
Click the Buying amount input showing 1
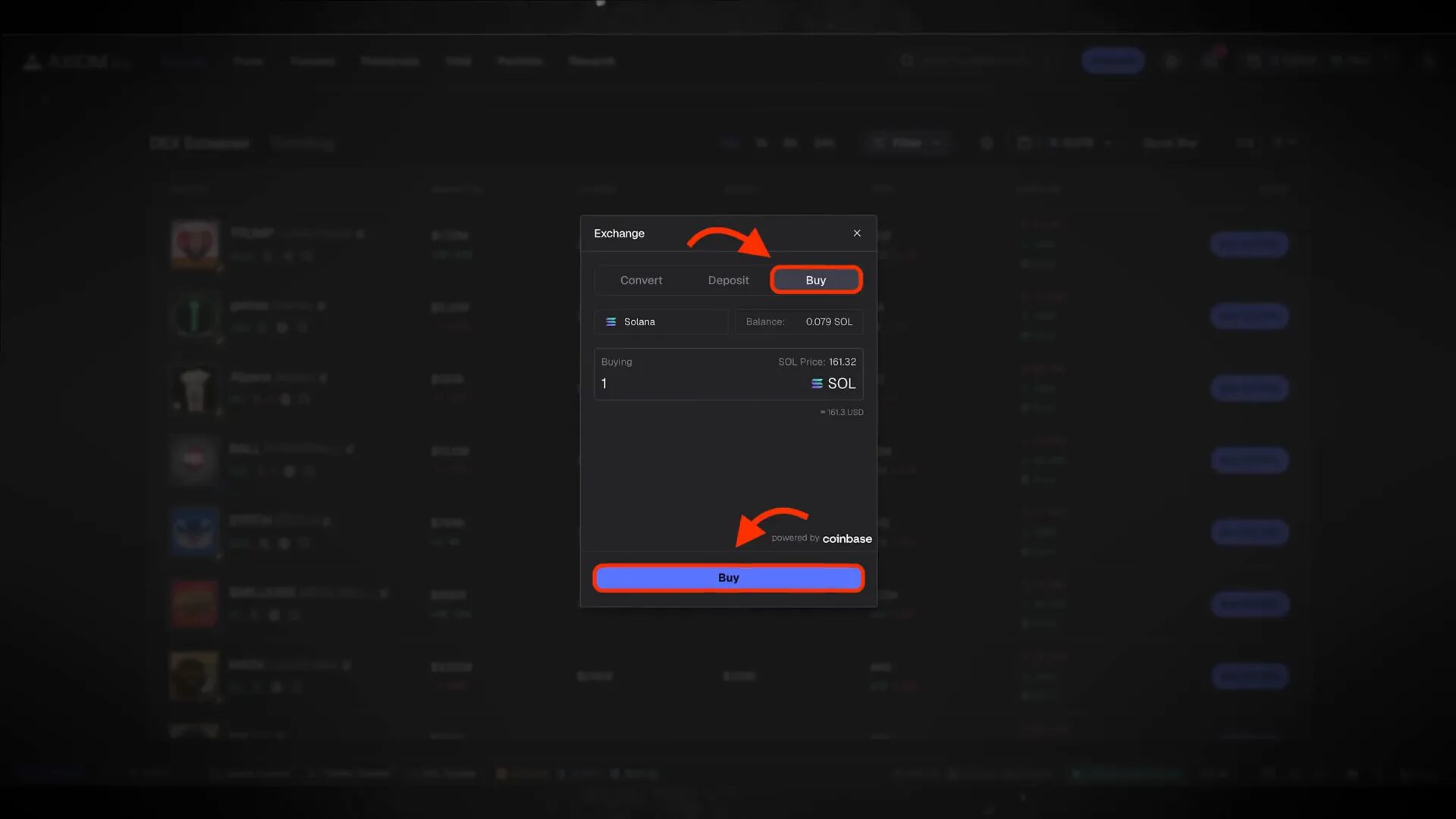[645, 384]
